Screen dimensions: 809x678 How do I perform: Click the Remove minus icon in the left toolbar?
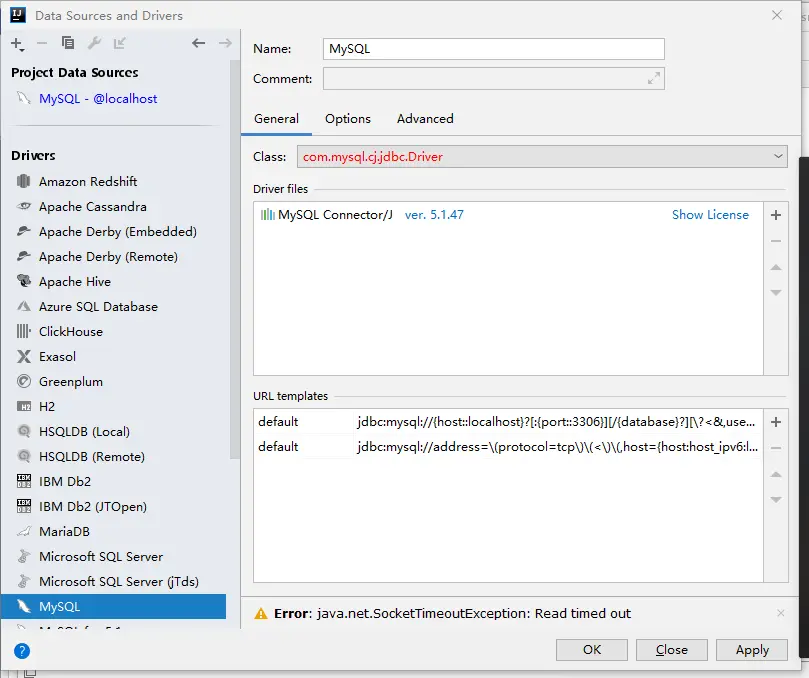pyautogui.click(x=42, y=43)
